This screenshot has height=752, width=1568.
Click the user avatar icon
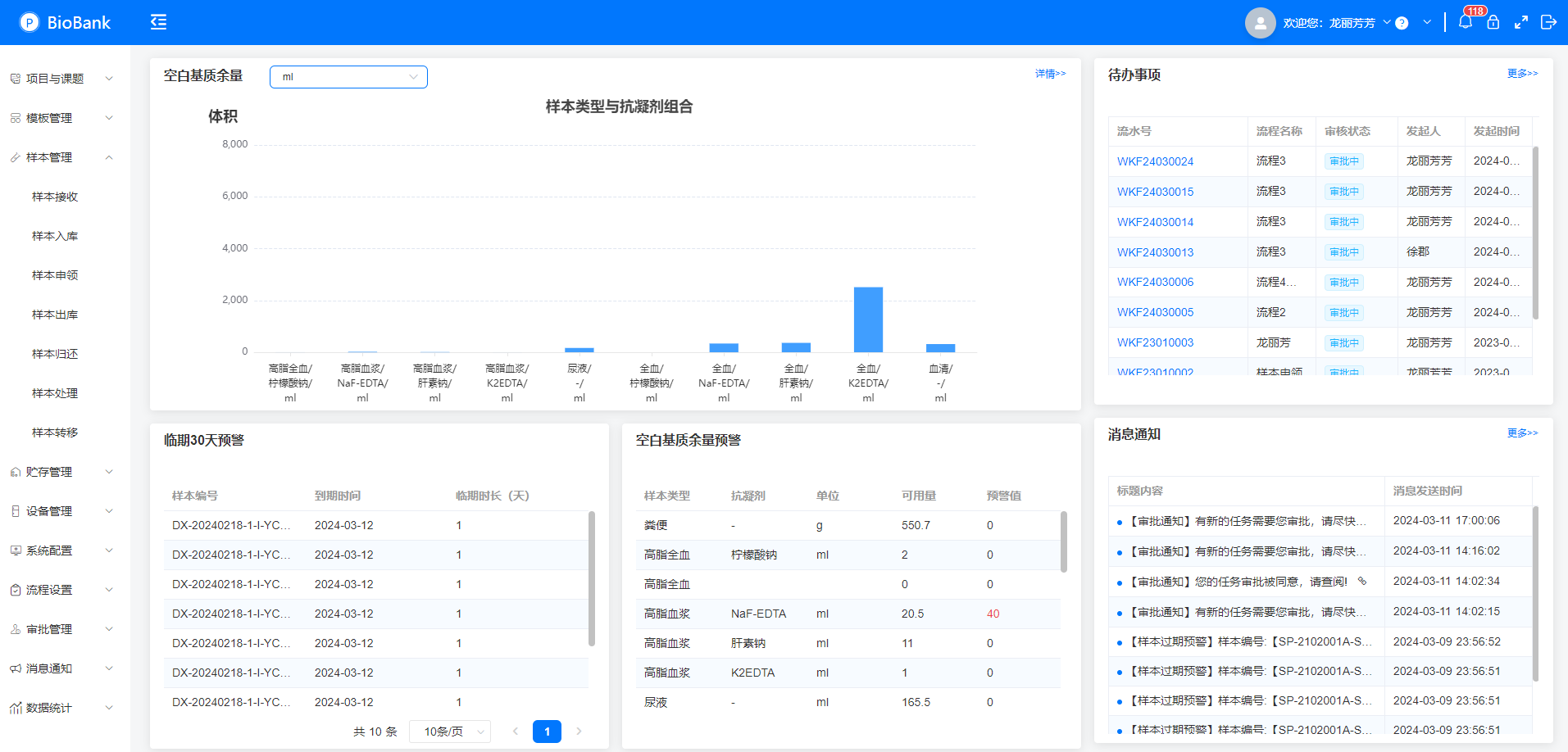[1261, 23]
